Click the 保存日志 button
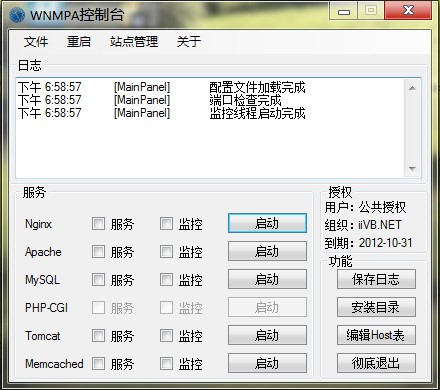The image size is (440, 390). (x=376, y=279)
